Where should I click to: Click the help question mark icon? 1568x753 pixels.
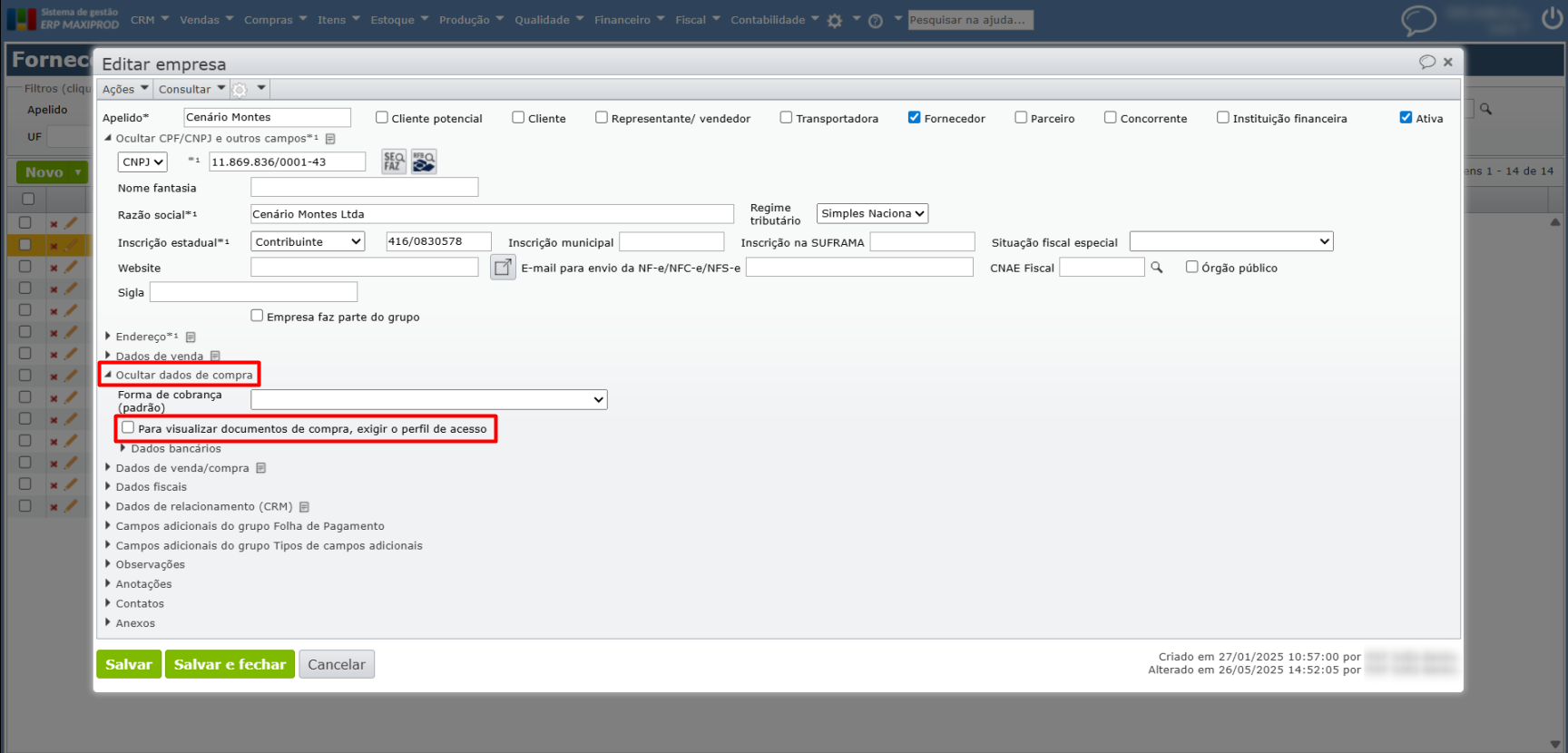876,21
